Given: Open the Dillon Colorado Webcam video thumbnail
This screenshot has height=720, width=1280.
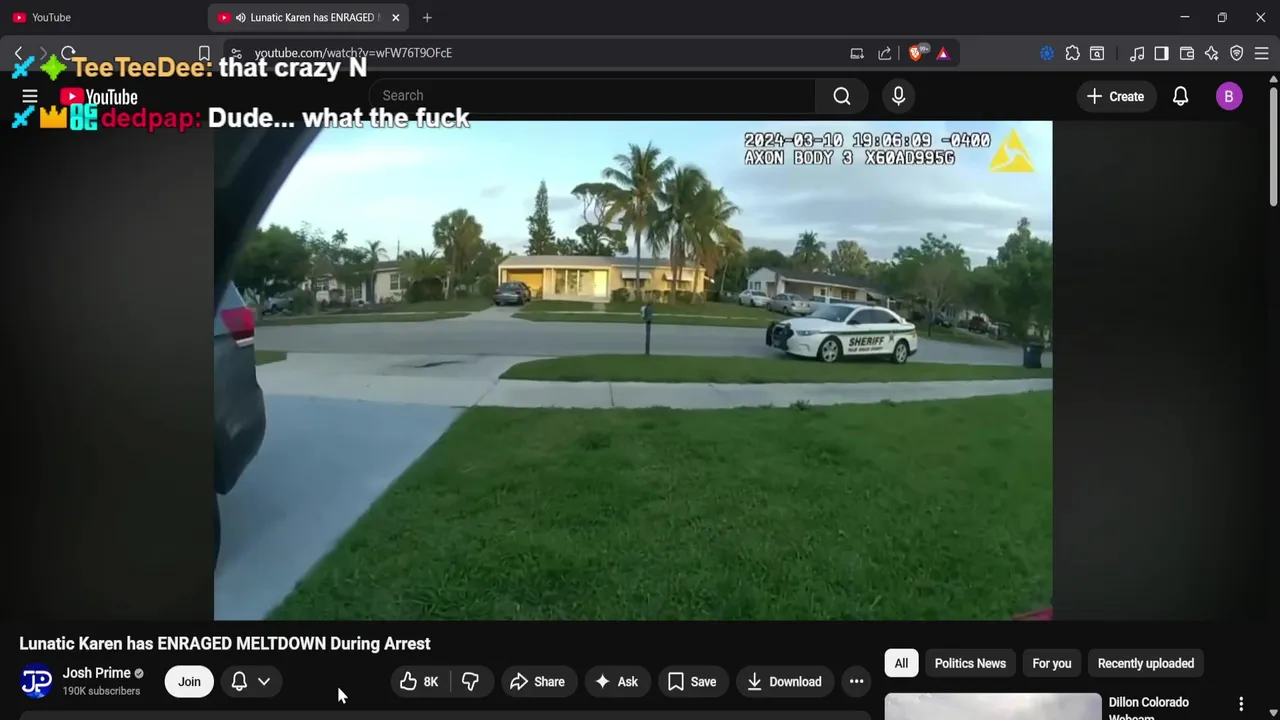Looking at the screenshot, I should pos(993,706).
